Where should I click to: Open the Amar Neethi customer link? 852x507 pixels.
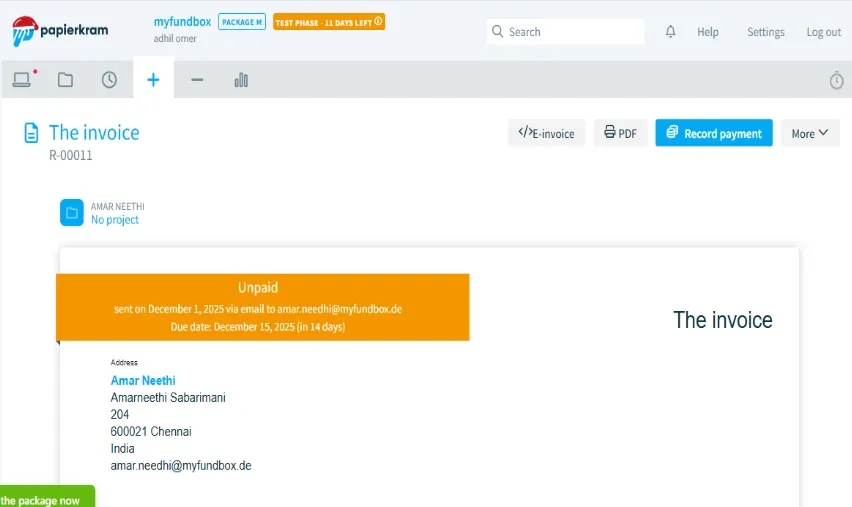coord(143,380)
